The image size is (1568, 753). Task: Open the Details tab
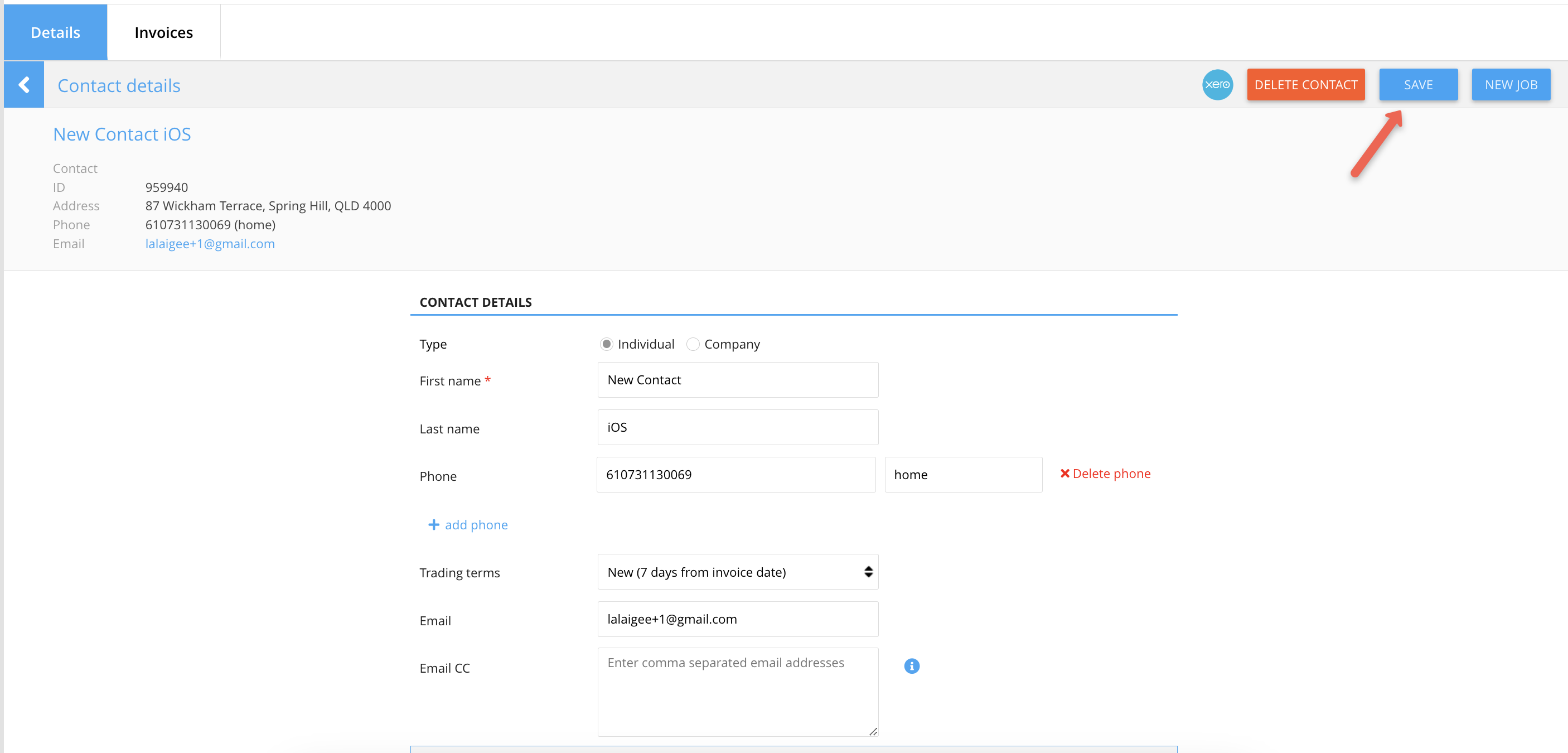tap(55, 32)
